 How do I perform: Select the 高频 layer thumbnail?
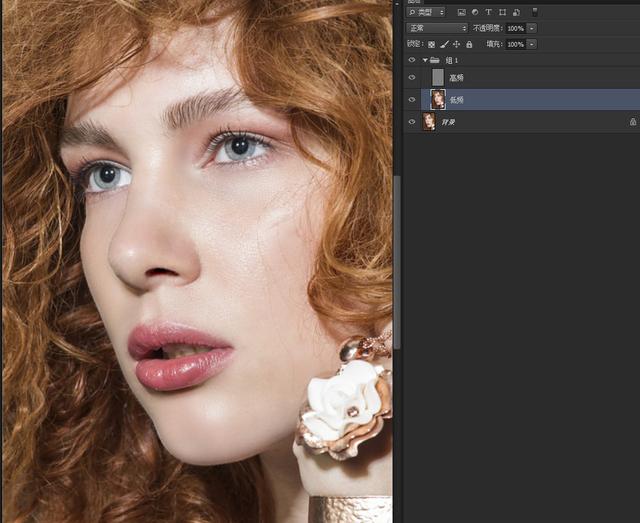(437, 77)
